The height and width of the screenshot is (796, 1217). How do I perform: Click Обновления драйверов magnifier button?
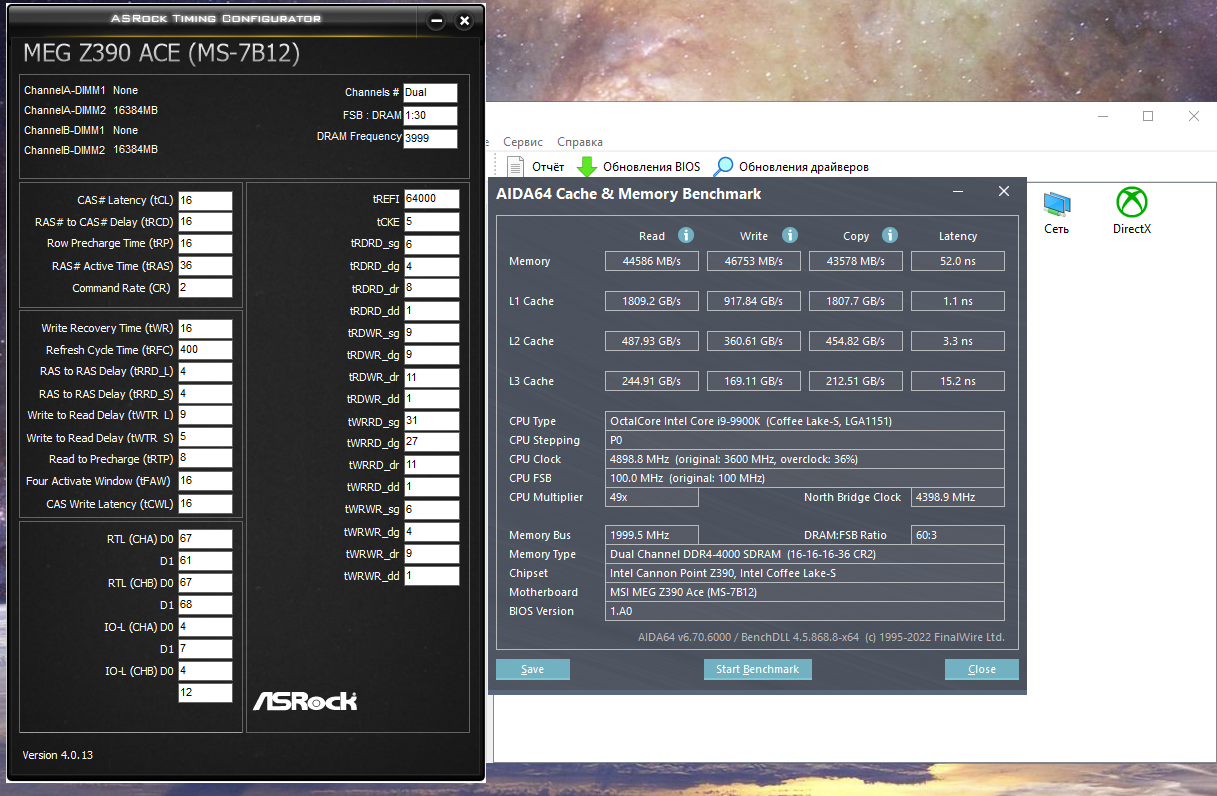(x=791, y=167)
